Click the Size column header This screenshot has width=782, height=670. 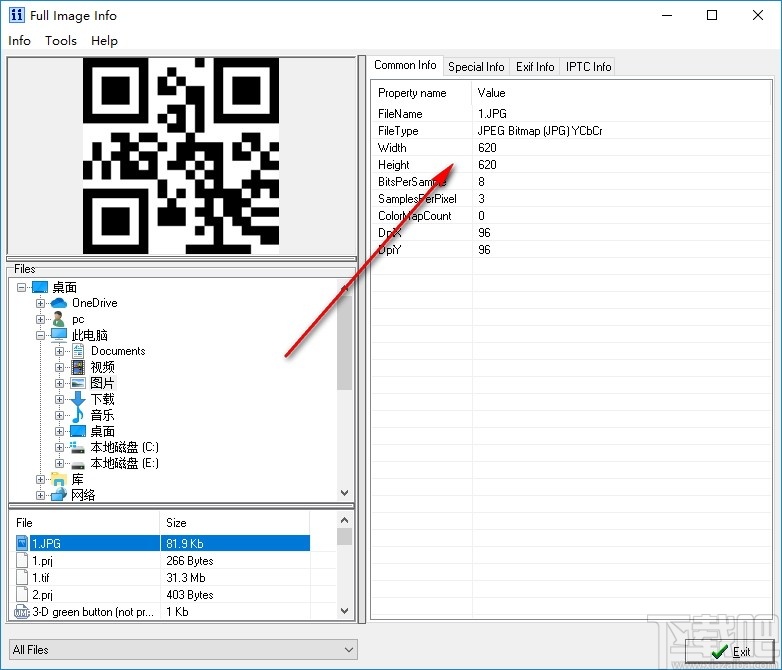pos(235,522)
